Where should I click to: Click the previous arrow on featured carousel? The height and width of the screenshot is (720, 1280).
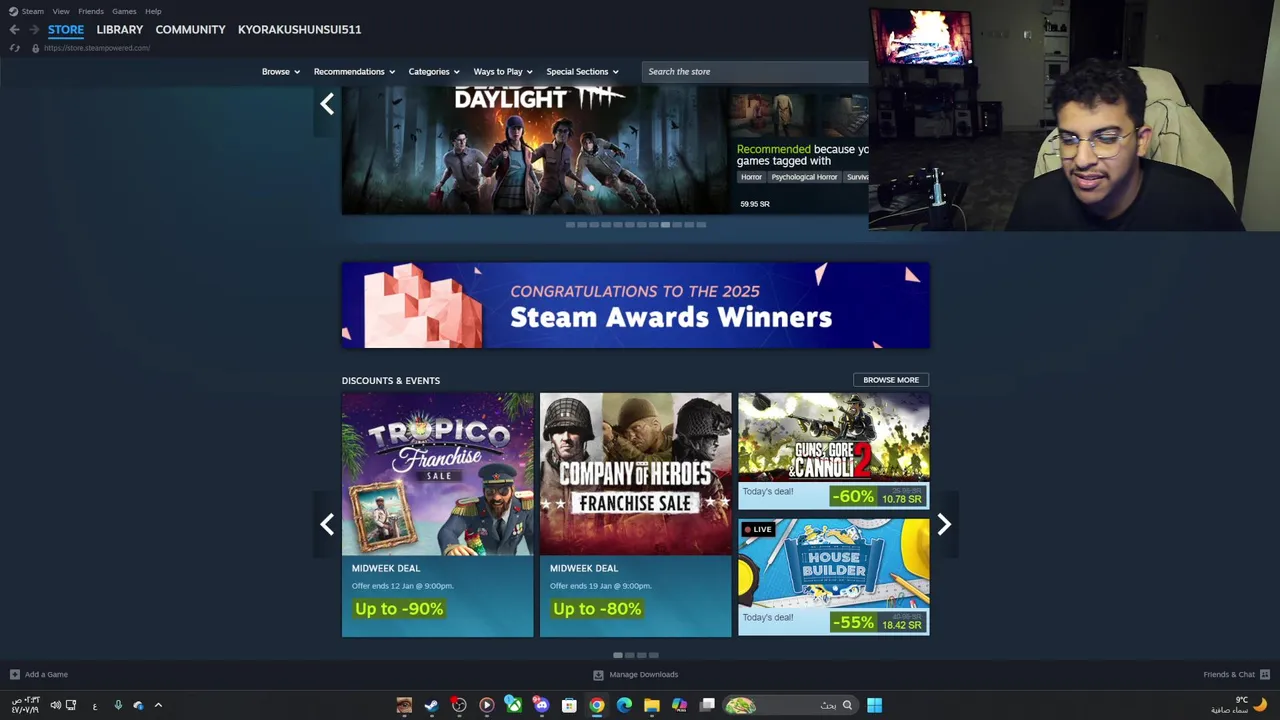pyautogui.click(x=327, y=104)
